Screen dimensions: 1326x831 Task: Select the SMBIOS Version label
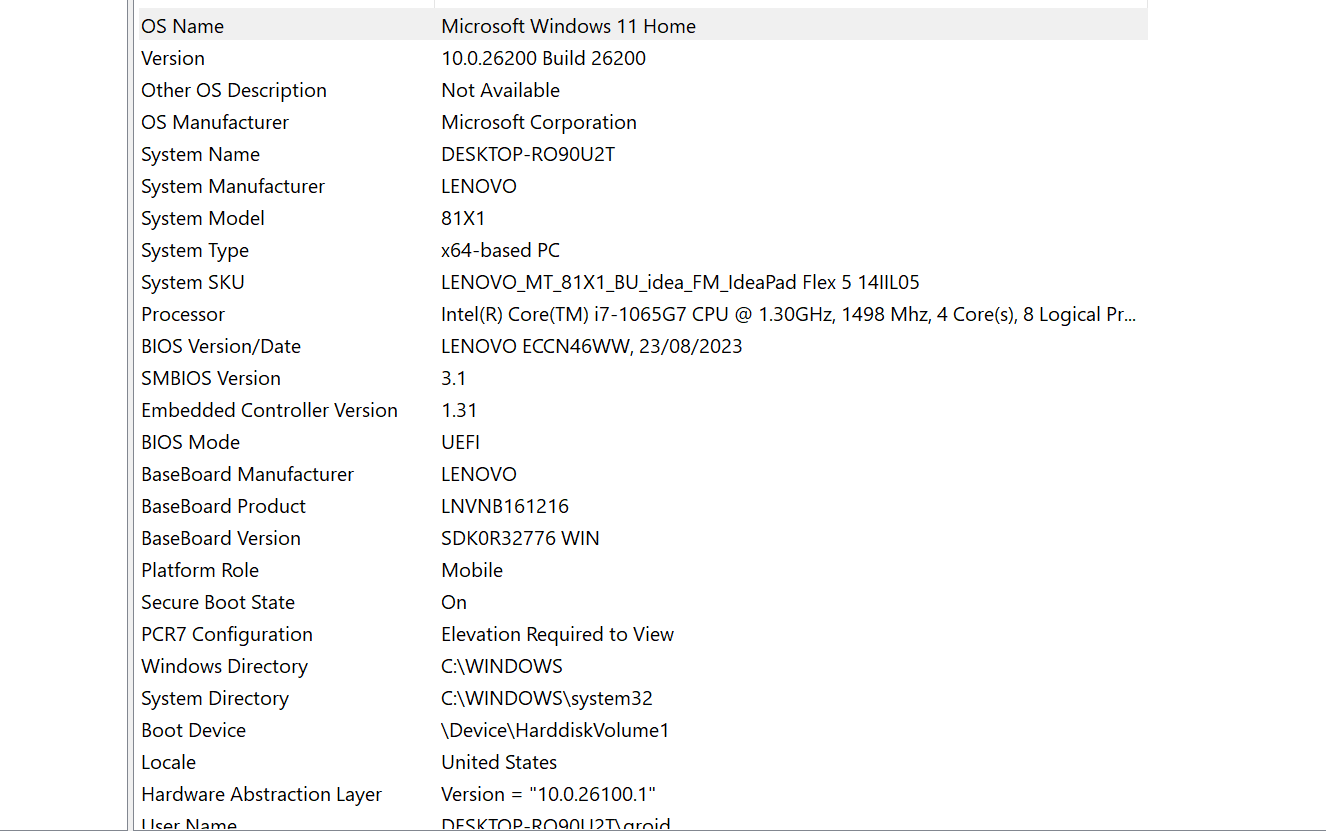coord(211,378)
